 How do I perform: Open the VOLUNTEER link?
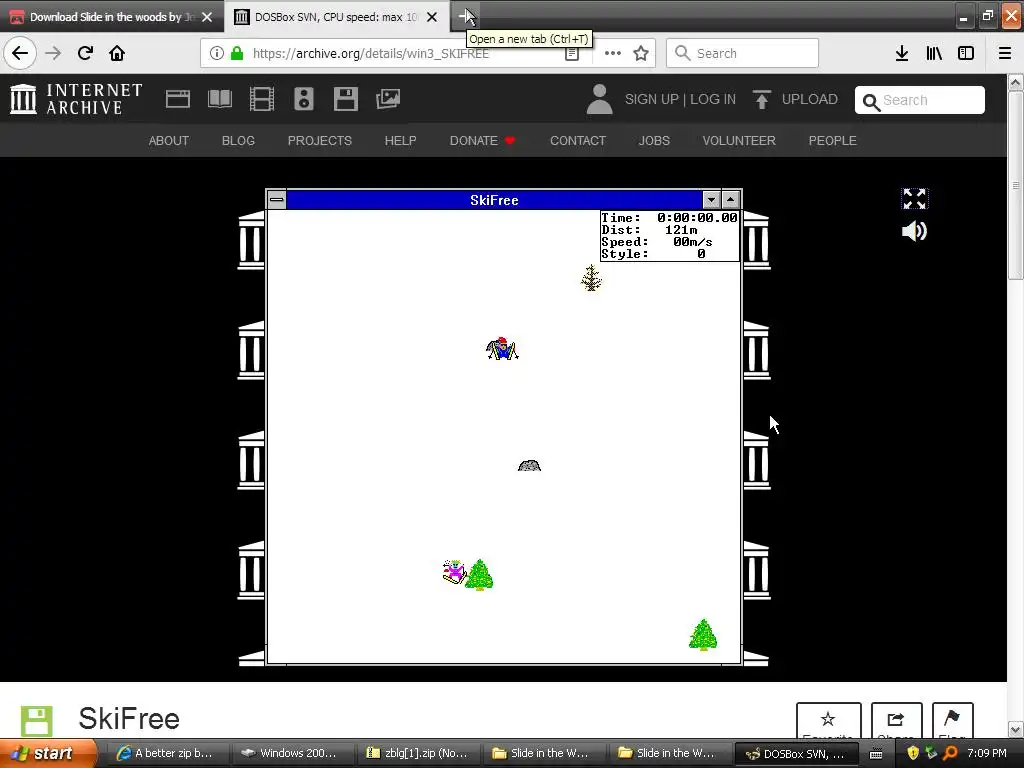point(739,140)
